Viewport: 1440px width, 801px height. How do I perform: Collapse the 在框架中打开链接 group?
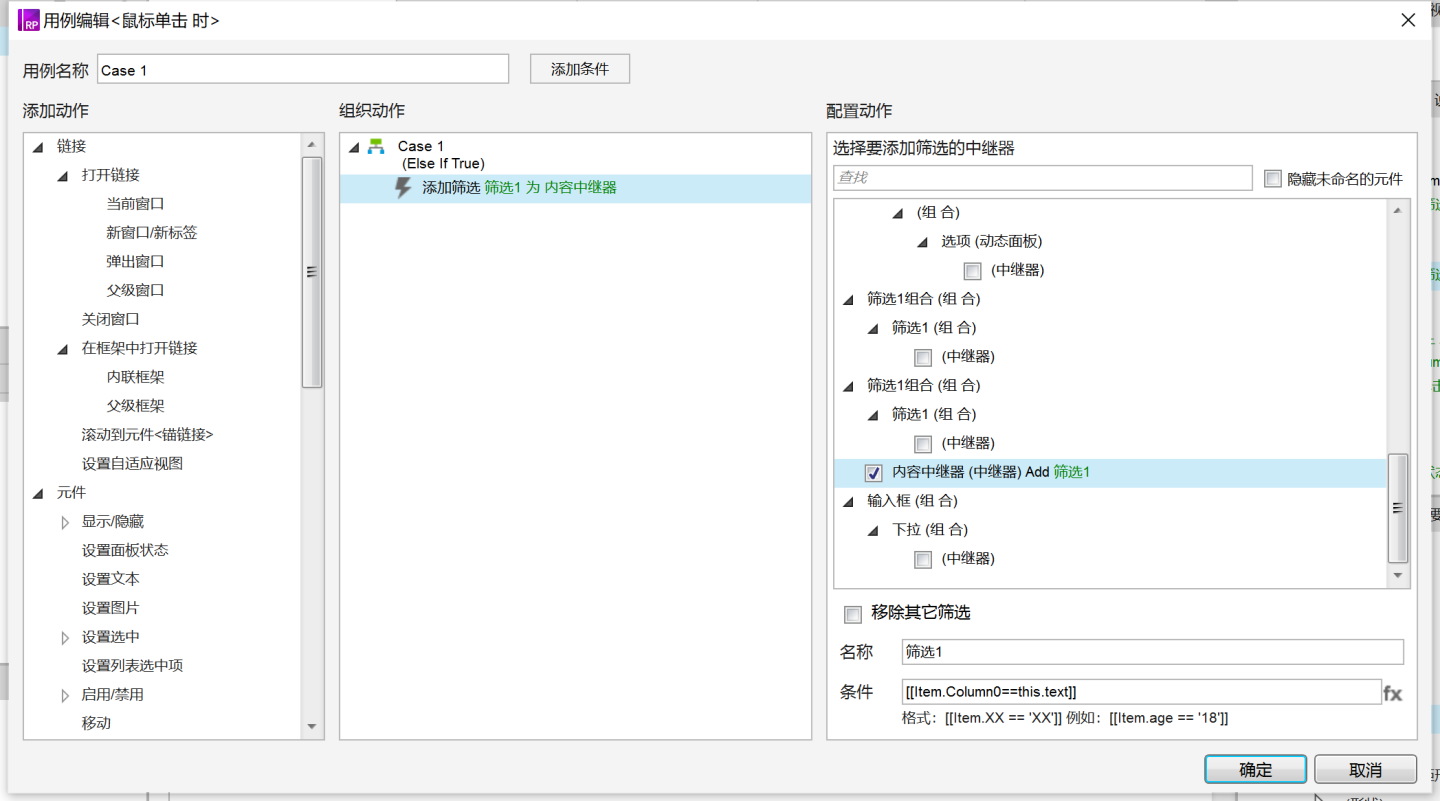pyautogui.click(x=63, y=349)
